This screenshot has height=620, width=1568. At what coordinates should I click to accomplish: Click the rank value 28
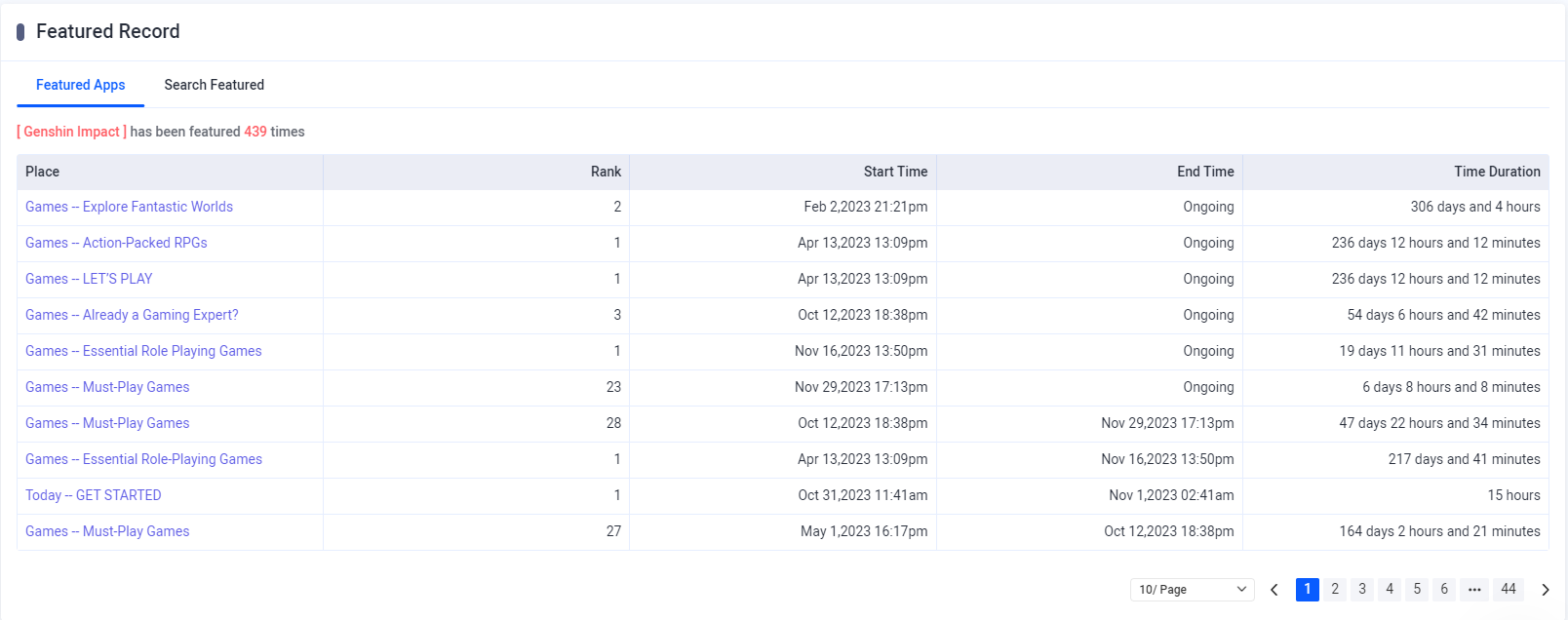(613, 423)
